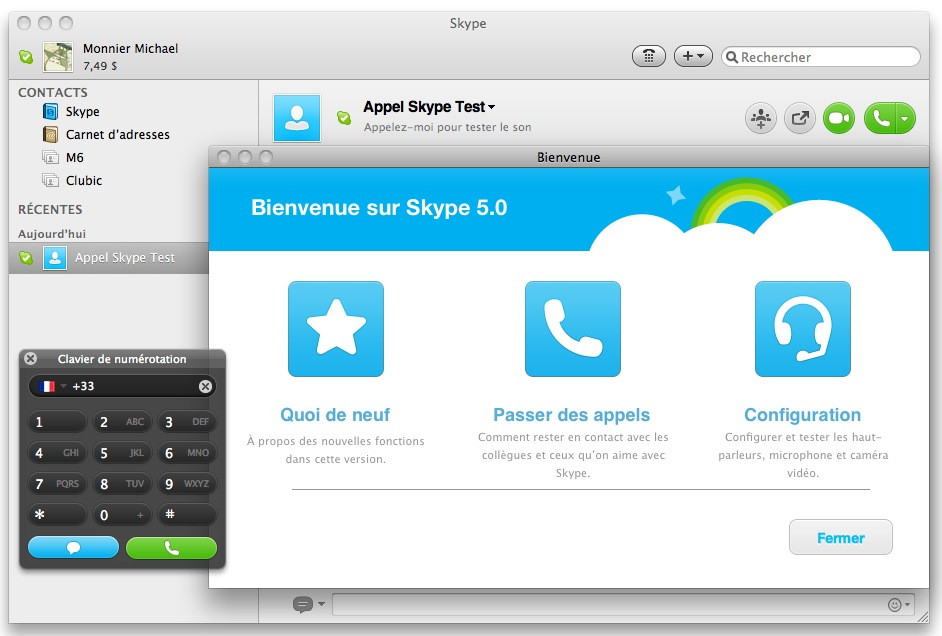Image resolution: width=942 pixels, height=636 pixels.
Task: Open Configuration headset icon
Action: [x=803, y=329]
